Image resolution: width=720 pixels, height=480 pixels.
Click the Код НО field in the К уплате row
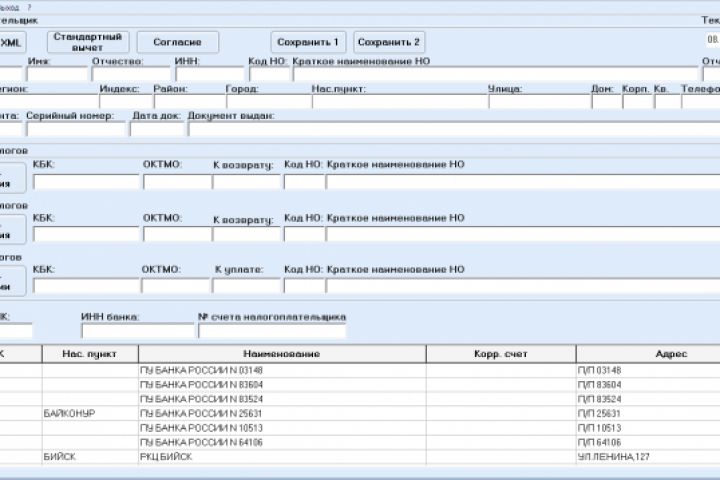pyautogui.click(x=304, y=286)
